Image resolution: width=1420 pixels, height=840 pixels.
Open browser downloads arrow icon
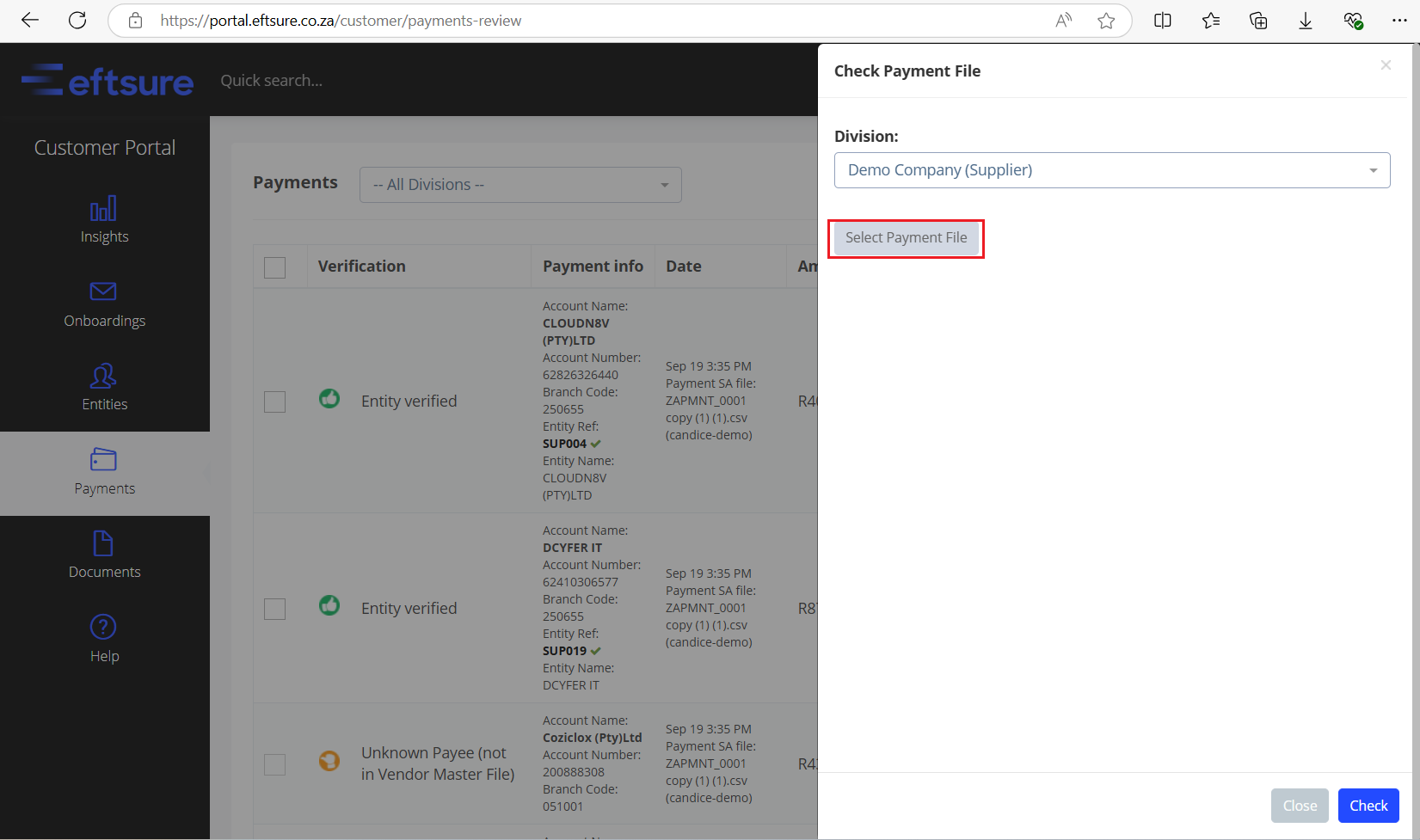point(1305,21)
